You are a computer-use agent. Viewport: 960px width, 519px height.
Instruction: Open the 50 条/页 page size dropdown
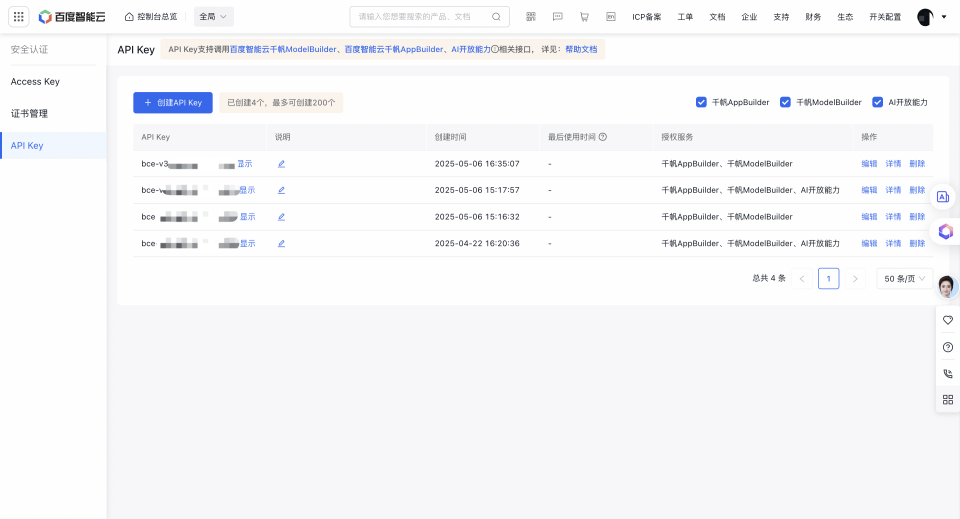[x=904, y=278]
